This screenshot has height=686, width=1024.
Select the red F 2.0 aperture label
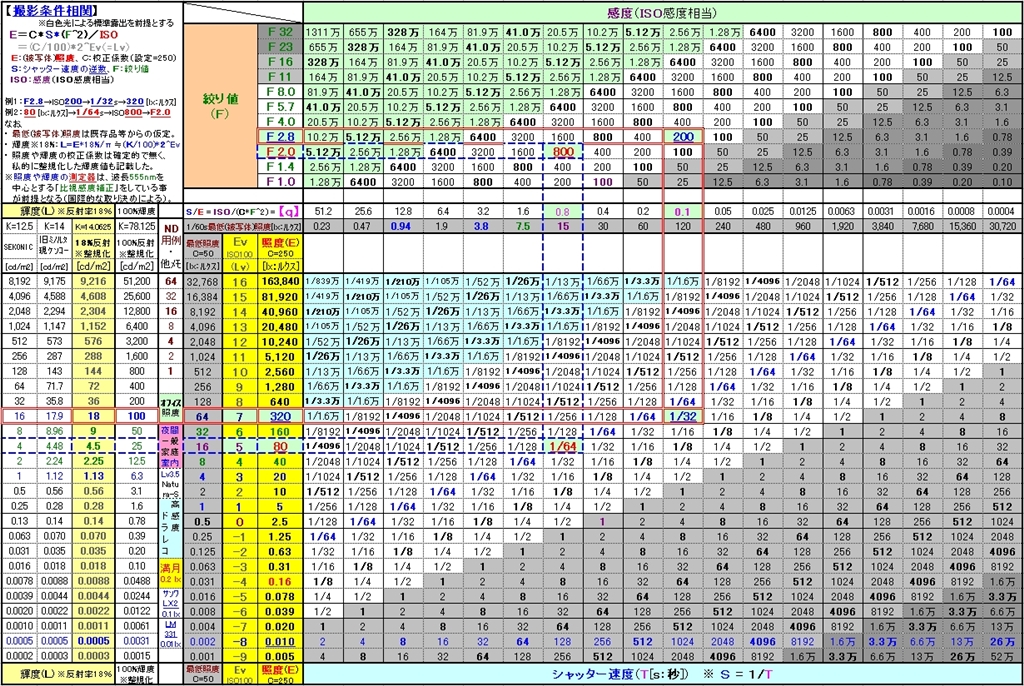pos(280,152)
